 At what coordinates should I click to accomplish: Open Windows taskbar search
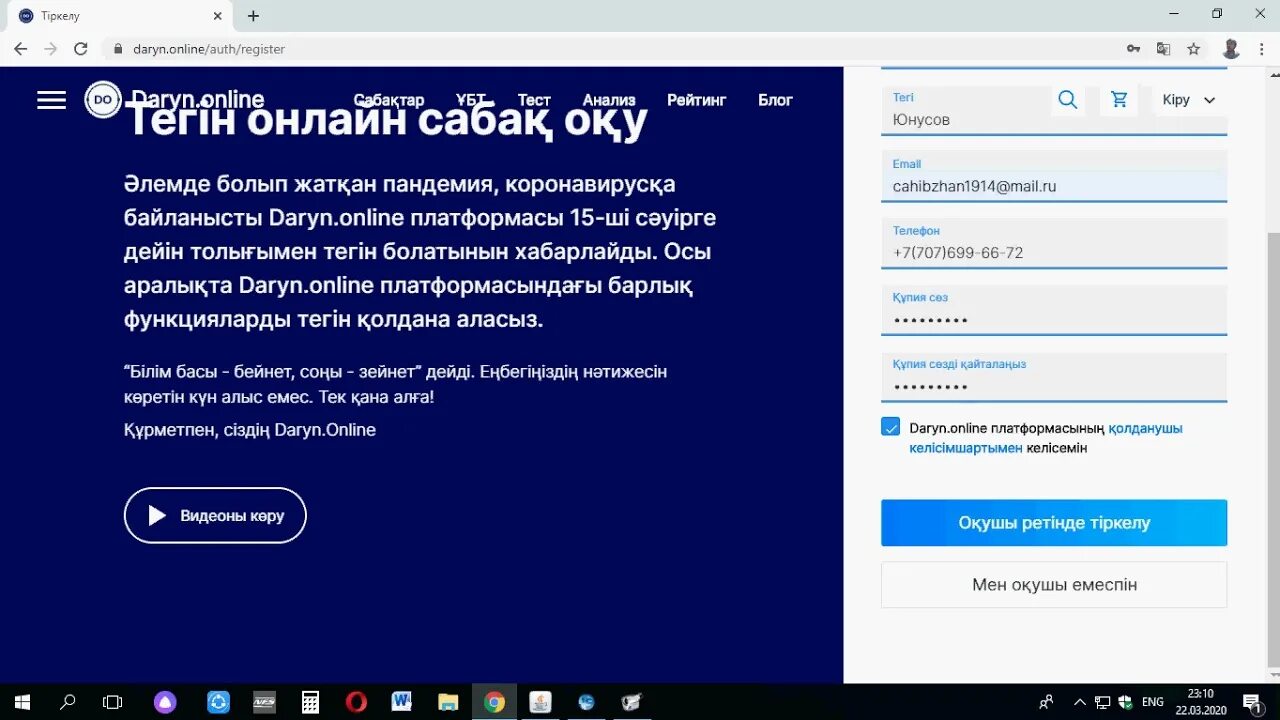coord(67,702)
